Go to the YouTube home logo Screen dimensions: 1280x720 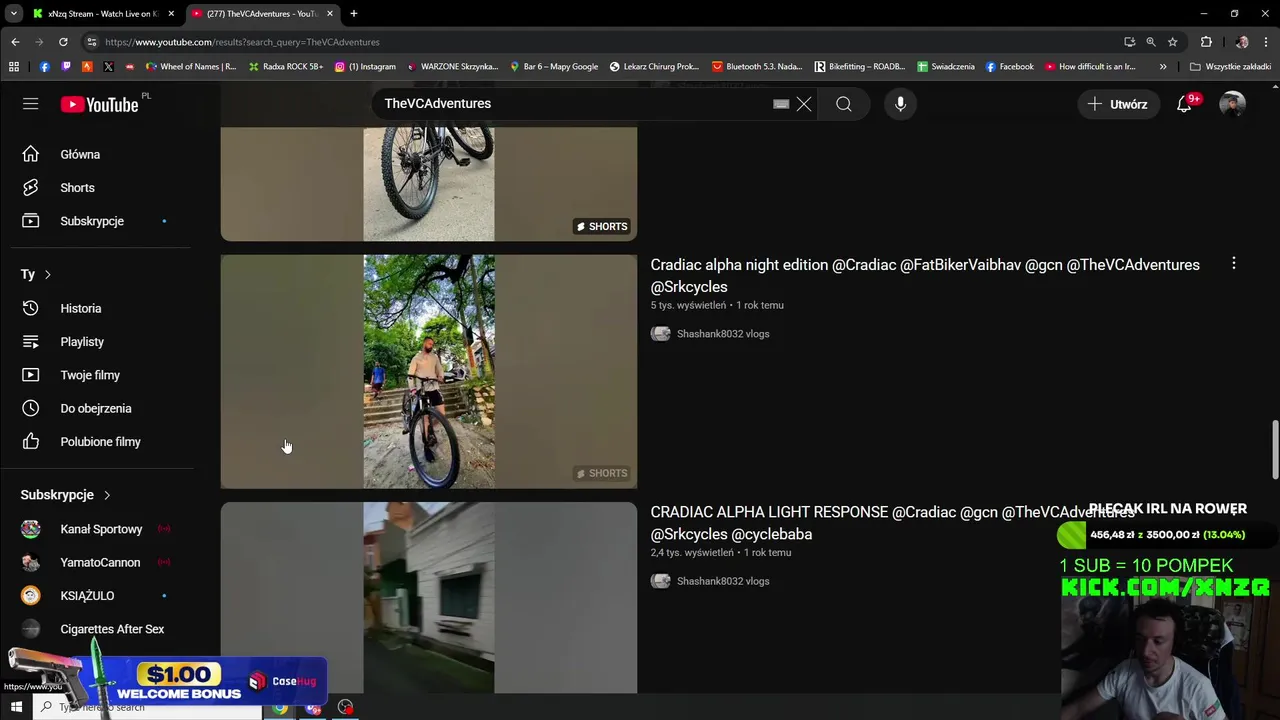pyautogui.click(x=99, y=104)
